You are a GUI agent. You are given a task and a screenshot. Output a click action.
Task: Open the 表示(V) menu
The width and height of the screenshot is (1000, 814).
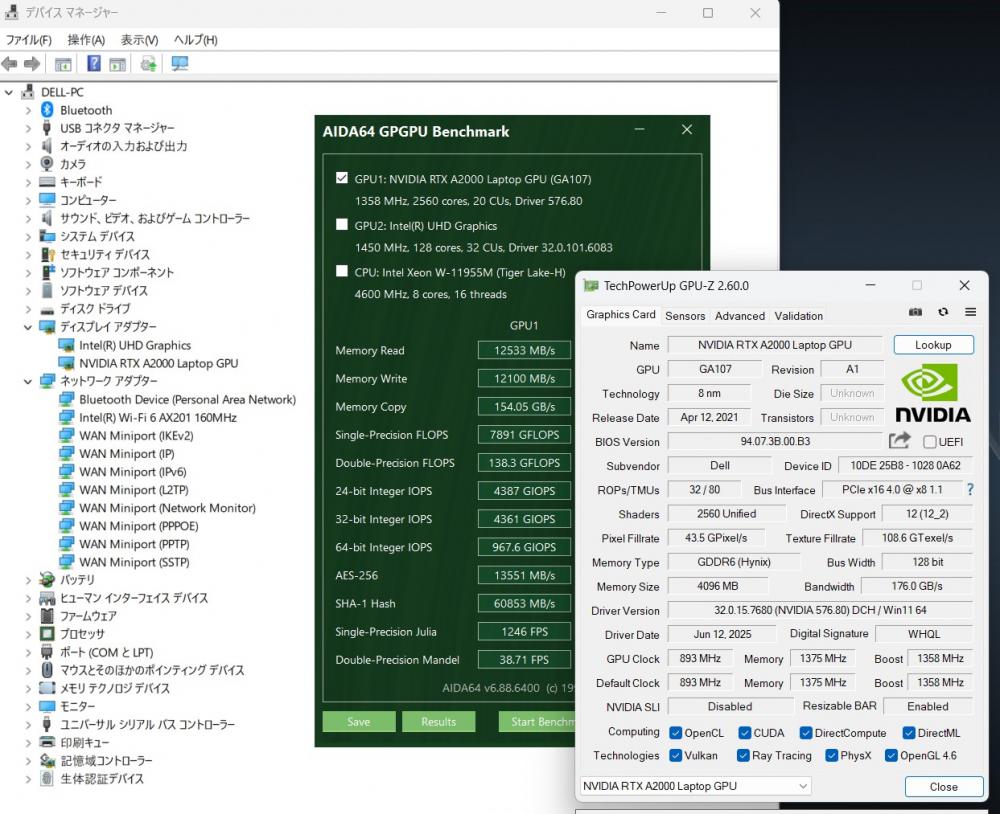pos(140,40)
